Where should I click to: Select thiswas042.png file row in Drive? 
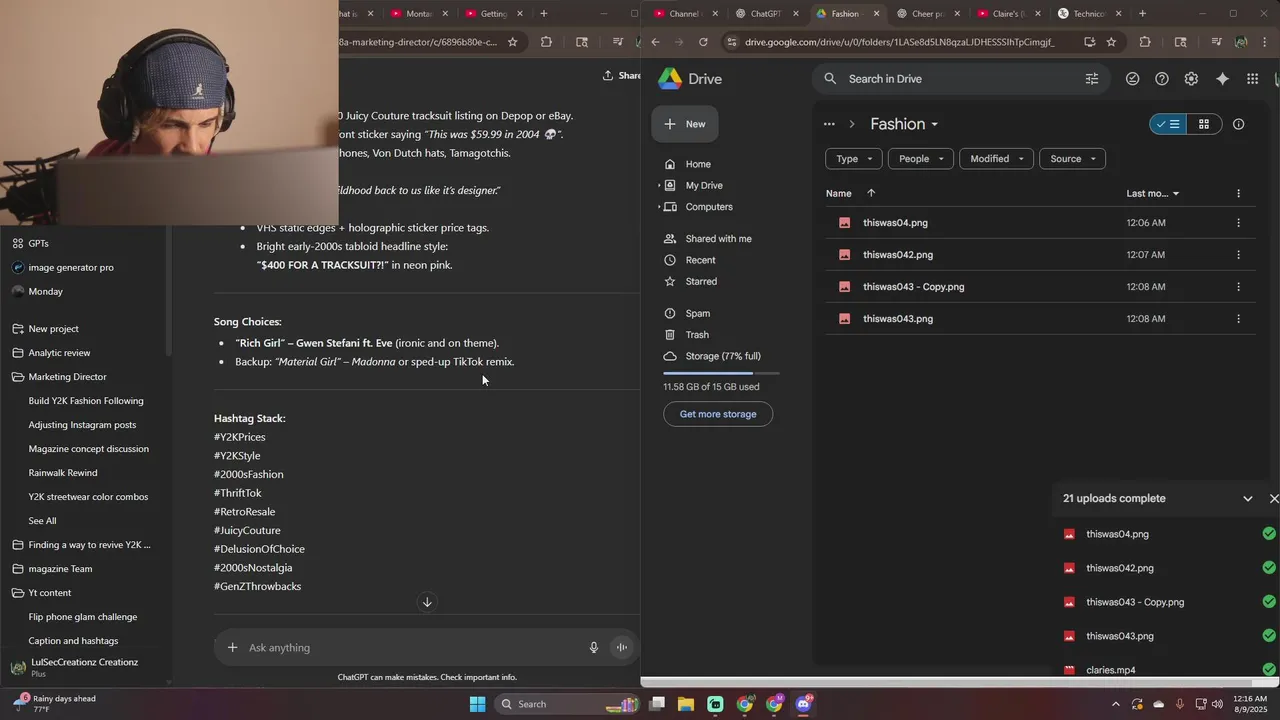click(x=1040, y=255)
